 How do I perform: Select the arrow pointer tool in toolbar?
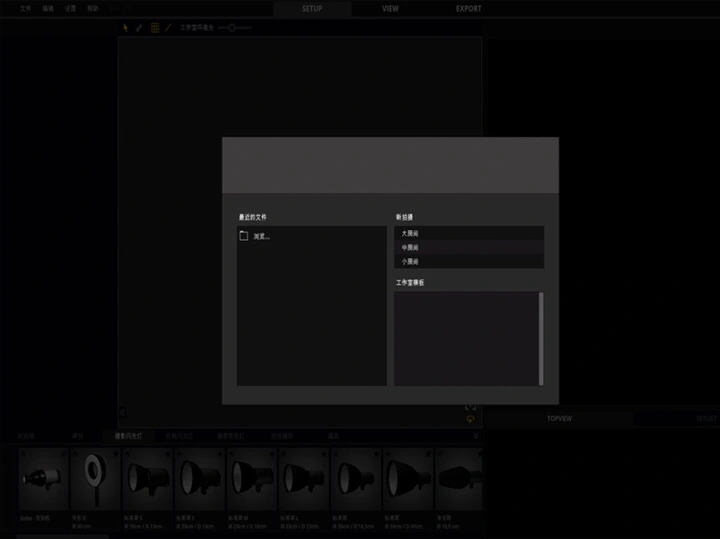pos(125,28)
